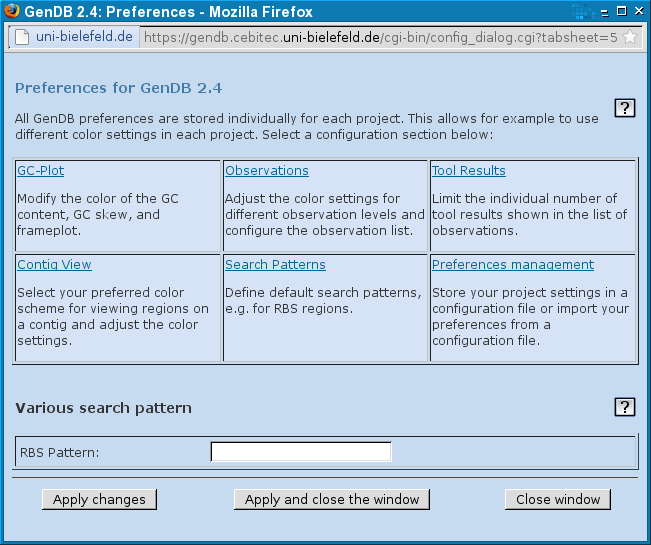
Task: Click Apply and close the window button
Action: [332, 499]
